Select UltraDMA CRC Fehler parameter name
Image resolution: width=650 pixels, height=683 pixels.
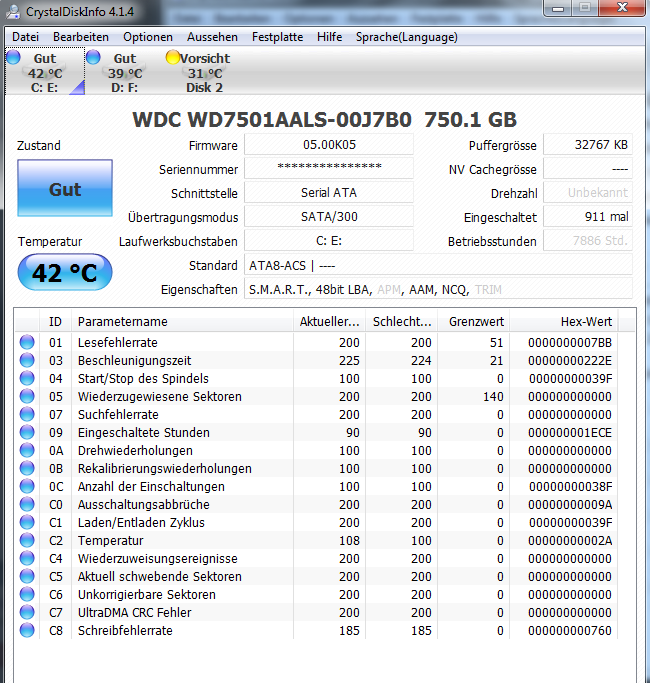pyautogui.click(x=135, y=612)
